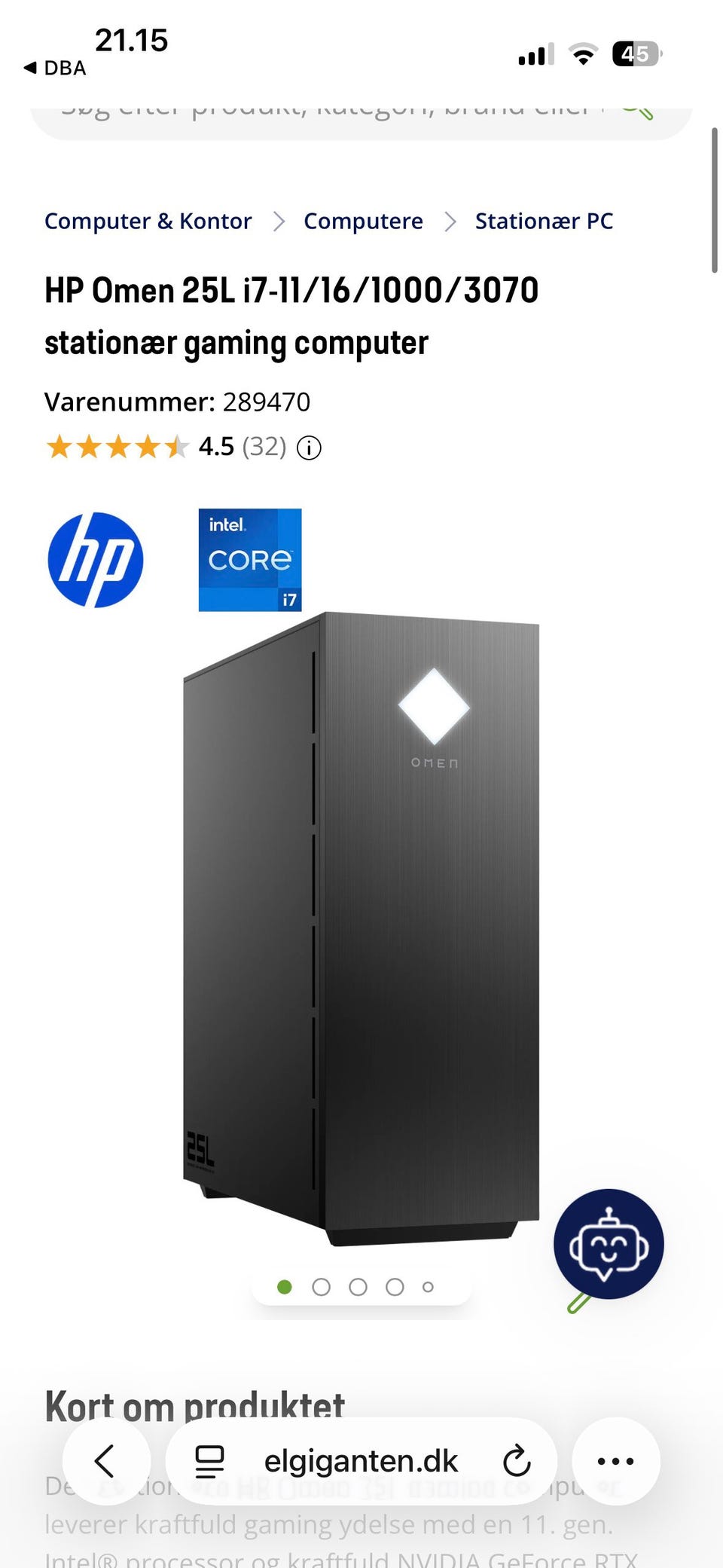Select the second image carousel dot

tap(322, 1287)
